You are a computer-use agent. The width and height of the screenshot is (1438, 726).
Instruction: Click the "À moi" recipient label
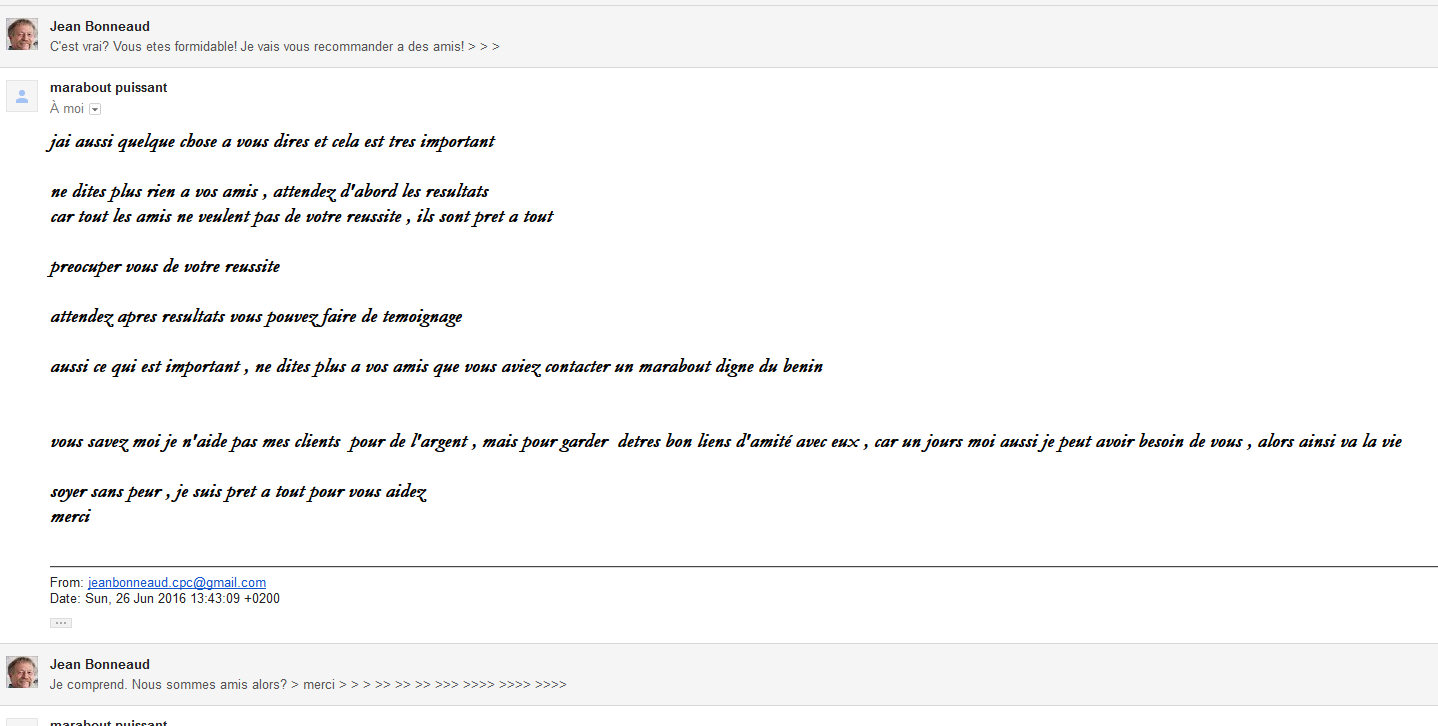67,109
